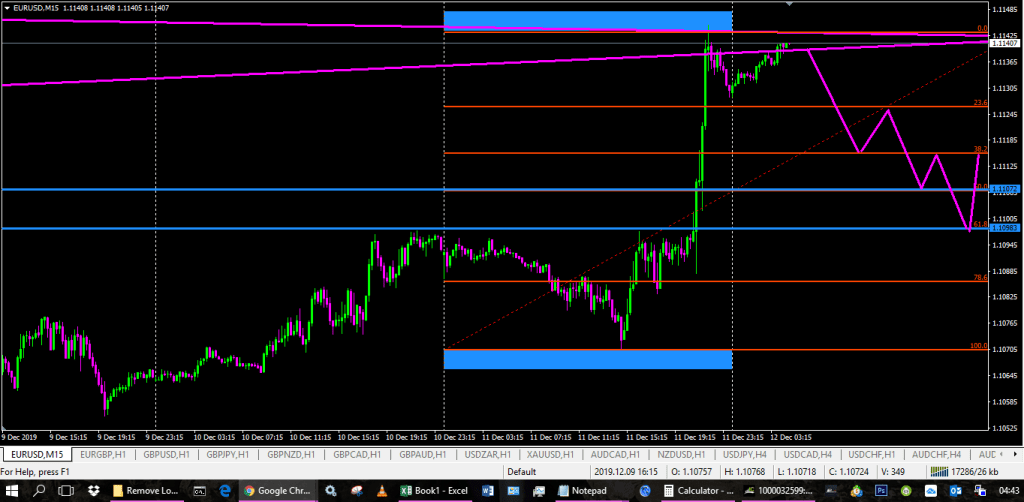Open the Default profile selector in the status bar
1024x502 pixels.
point(521,471)
